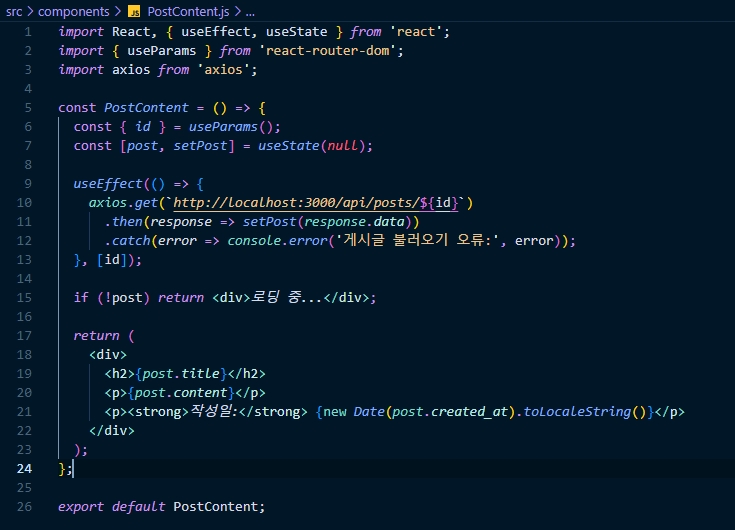Click useEffect in the line 1 import

(216, 32)
